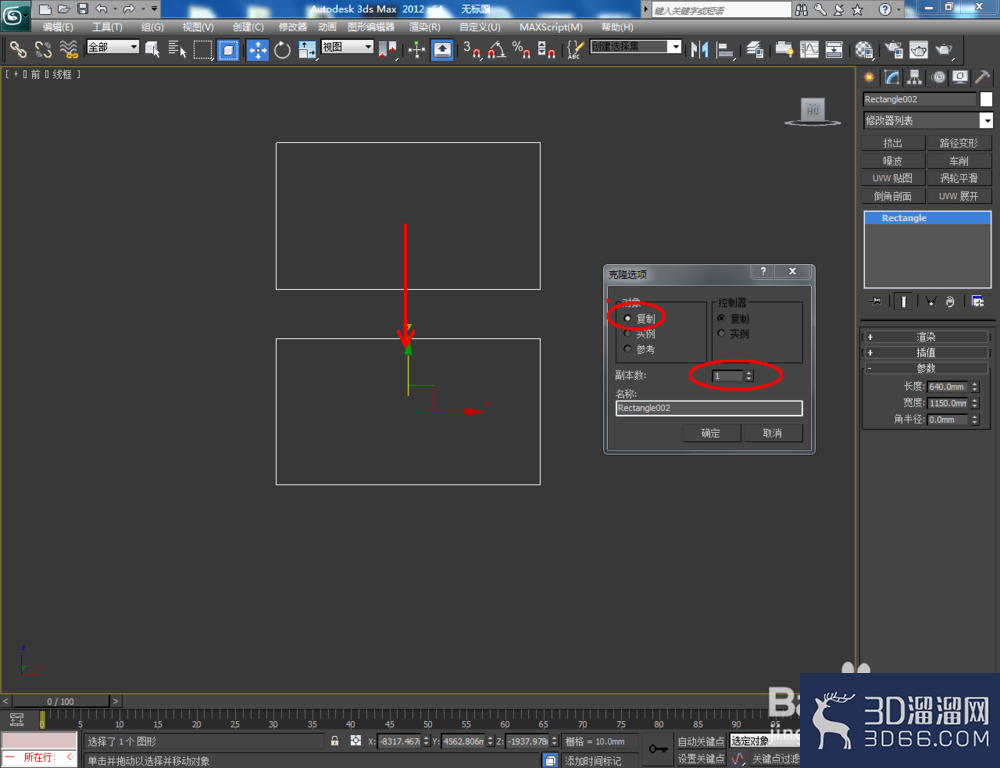The image size is (1000, 768).
Task: Open the 渲染(R) menu
Action: pyautogui.click(x=424, y=27)
